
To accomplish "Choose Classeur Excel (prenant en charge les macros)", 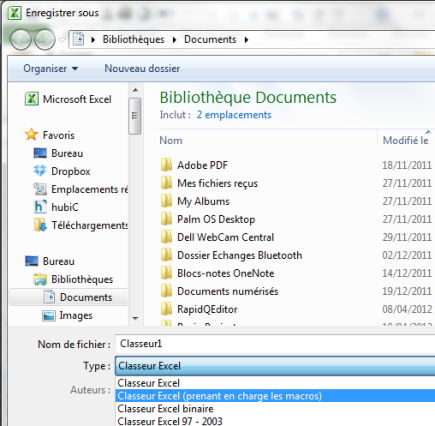I will coord(275,396).
